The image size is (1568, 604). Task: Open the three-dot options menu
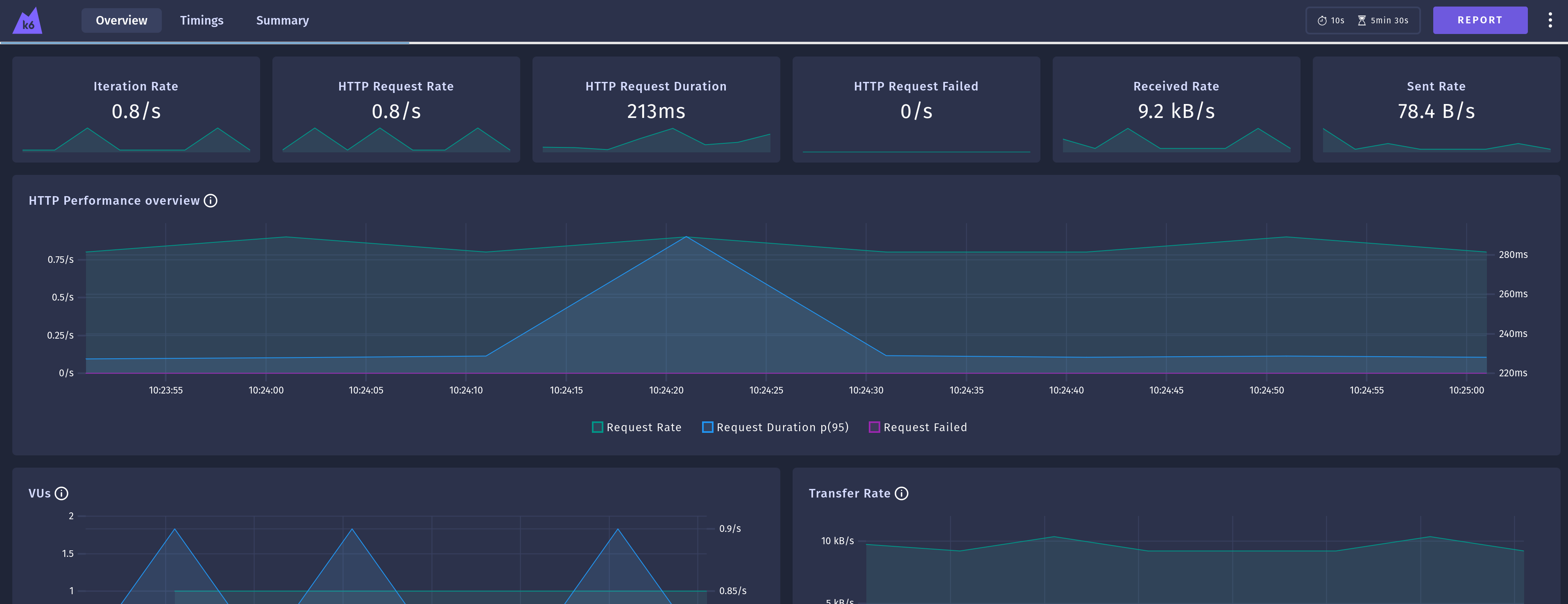(1550, 20)
